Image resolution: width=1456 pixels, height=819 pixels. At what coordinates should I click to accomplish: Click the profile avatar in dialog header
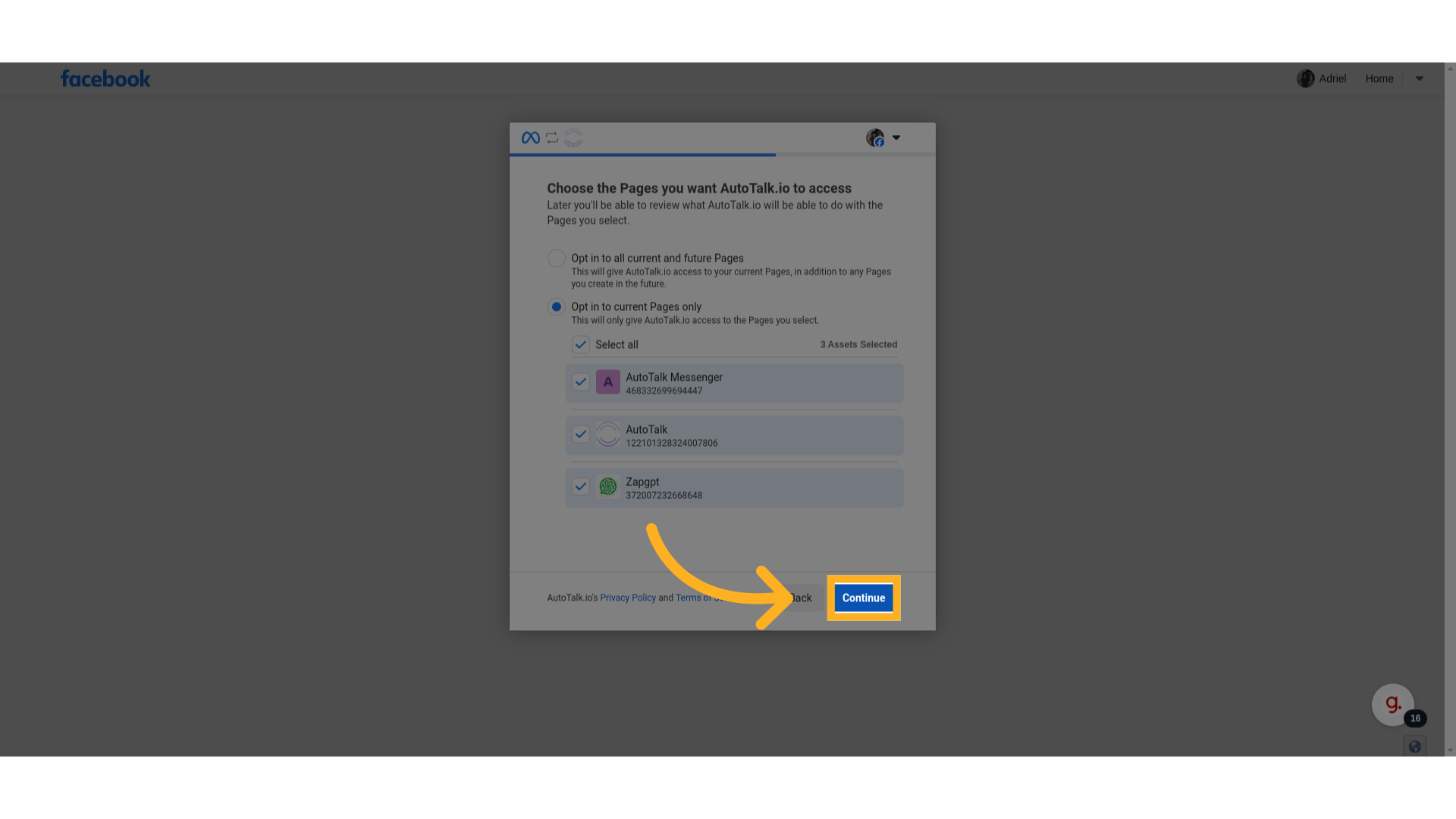tap(875, 137)
